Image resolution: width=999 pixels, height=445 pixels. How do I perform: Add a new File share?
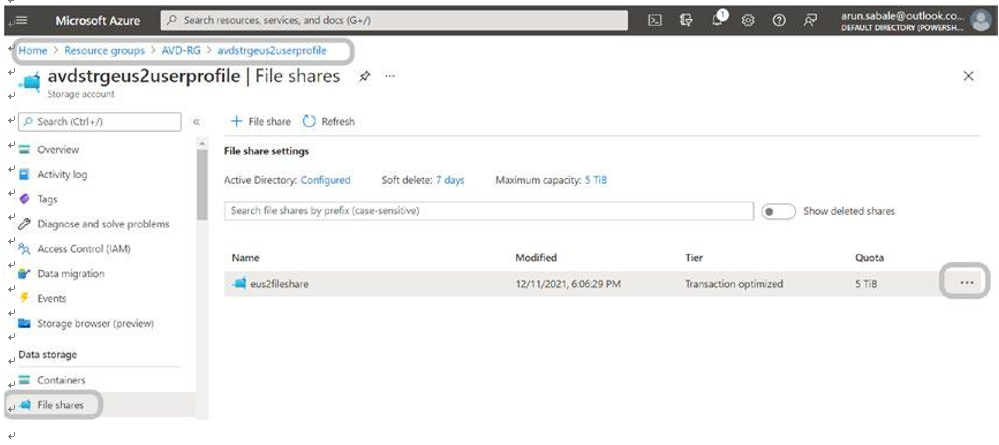pos(260,121)
